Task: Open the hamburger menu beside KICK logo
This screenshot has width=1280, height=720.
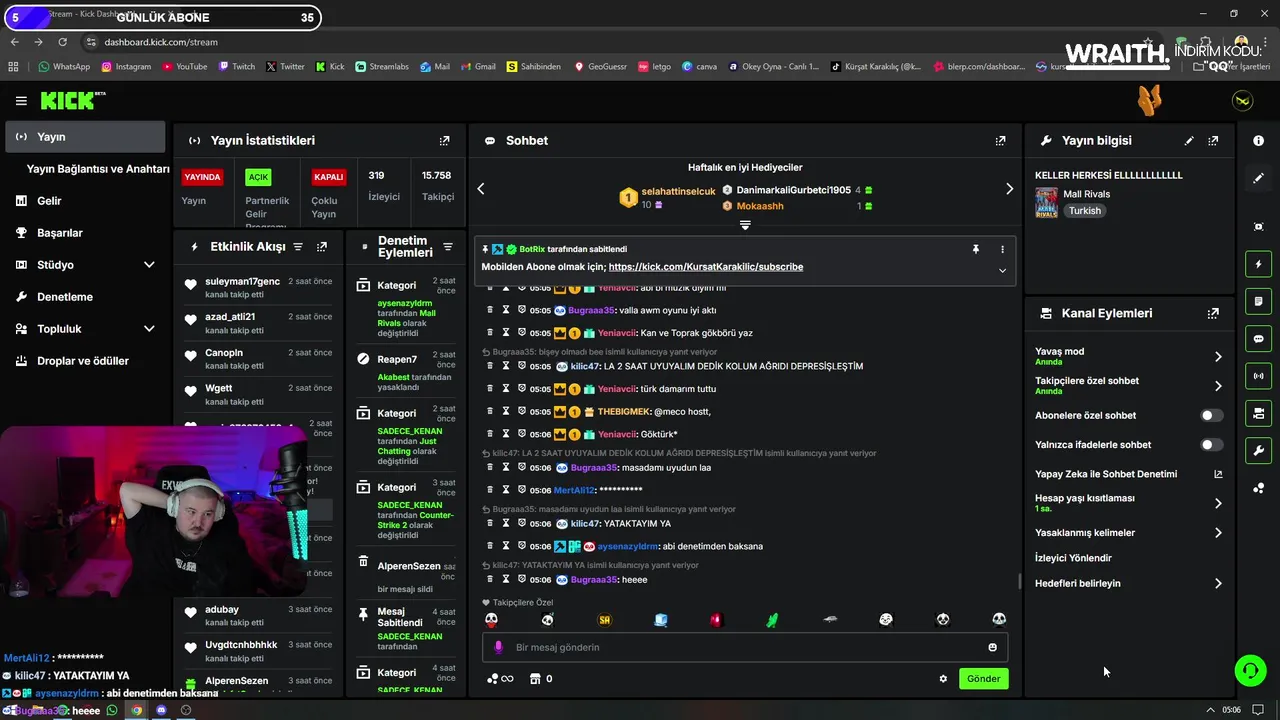Action: coord(21,101)
